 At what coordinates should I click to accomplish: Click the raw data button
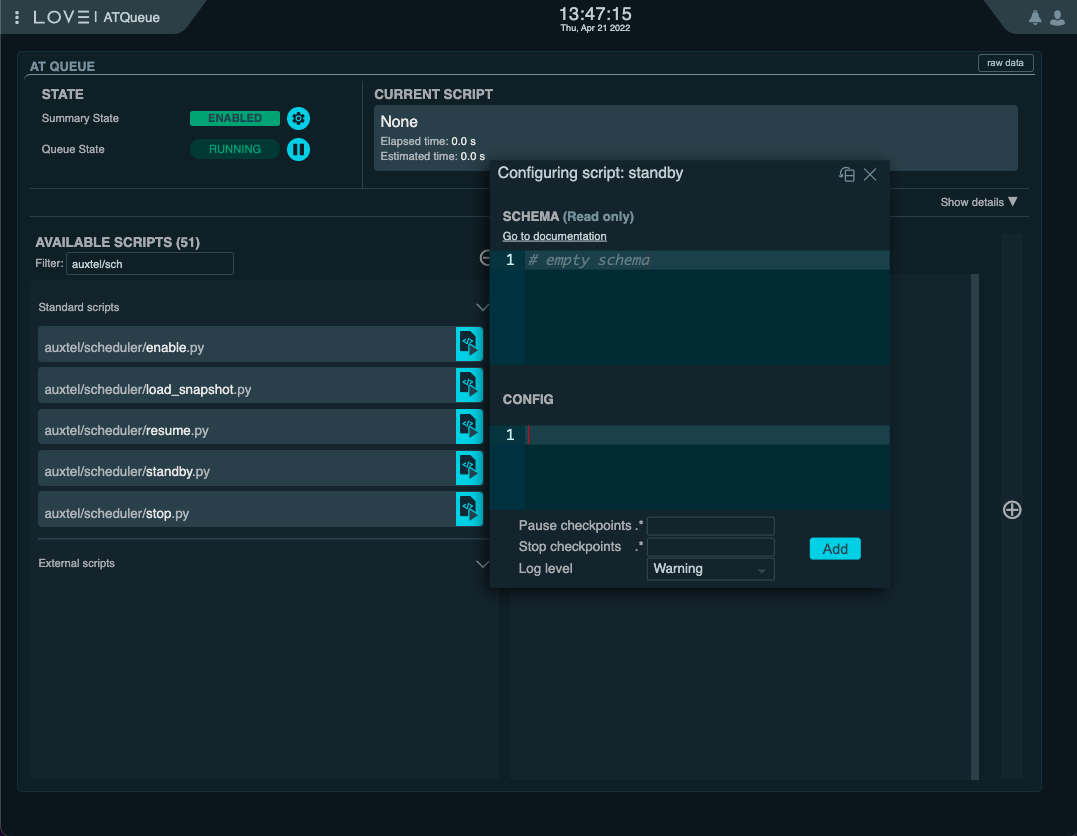coord(1005,62)
